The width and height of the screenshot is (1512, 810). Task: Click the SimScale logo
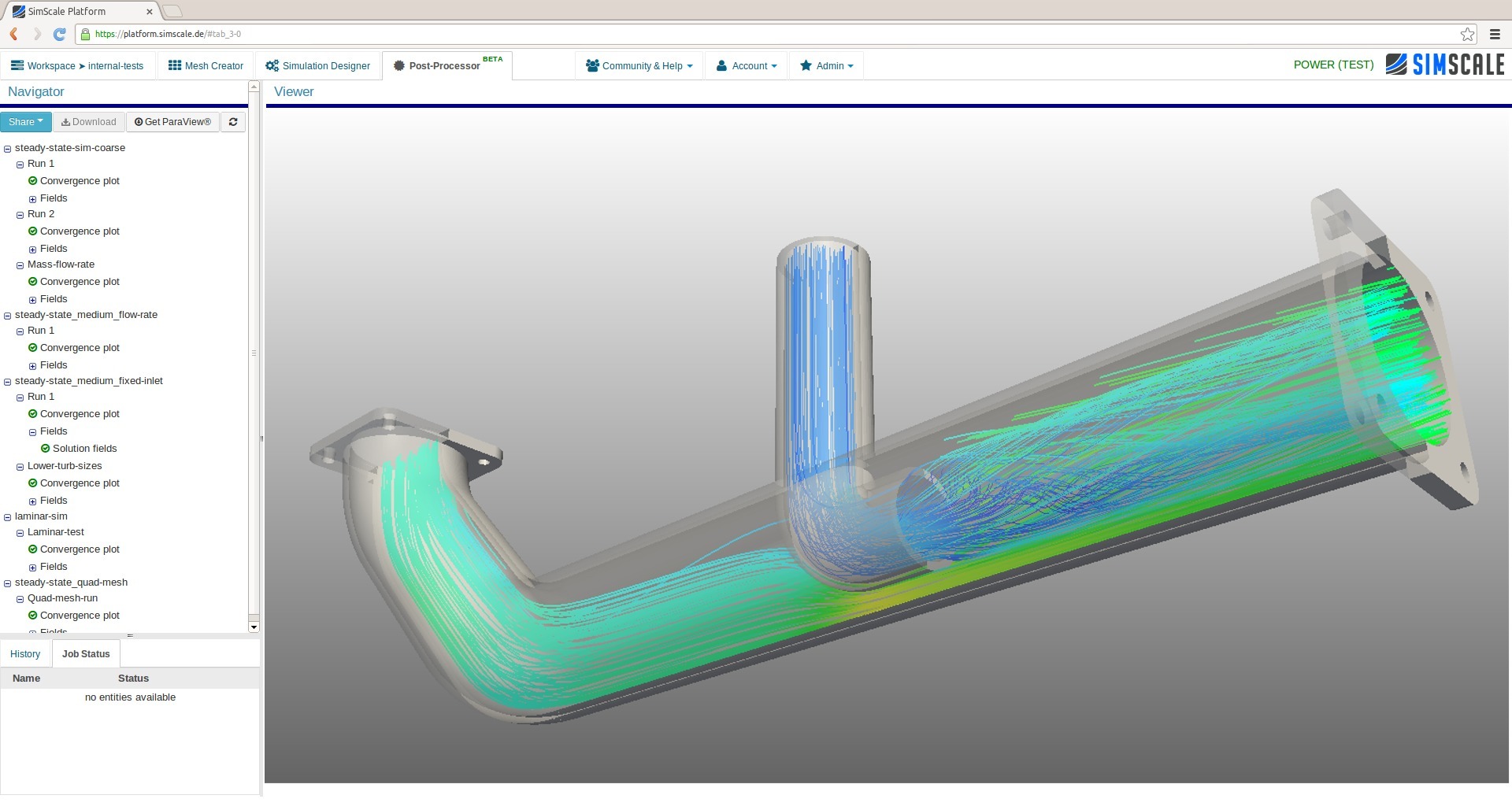(x=1446, y=65)
